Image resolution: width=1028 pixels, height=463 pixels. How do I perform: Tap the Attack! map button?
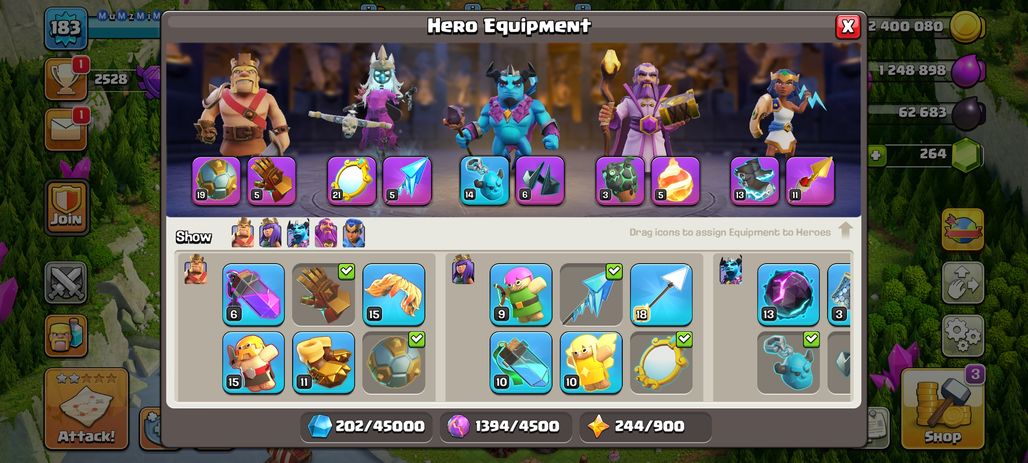(87, 409)
